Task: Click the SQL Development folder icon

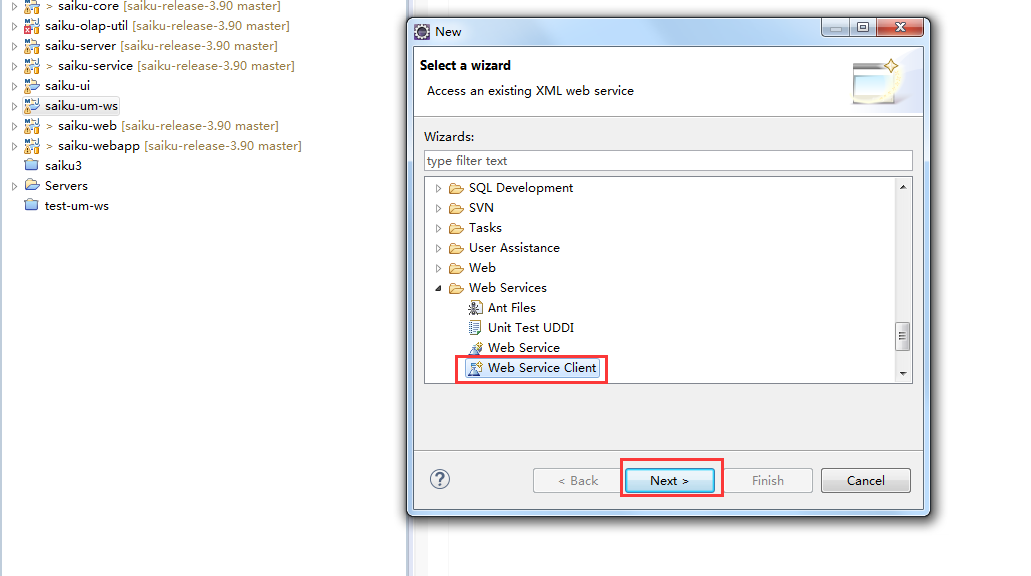Action: [456, 188]
